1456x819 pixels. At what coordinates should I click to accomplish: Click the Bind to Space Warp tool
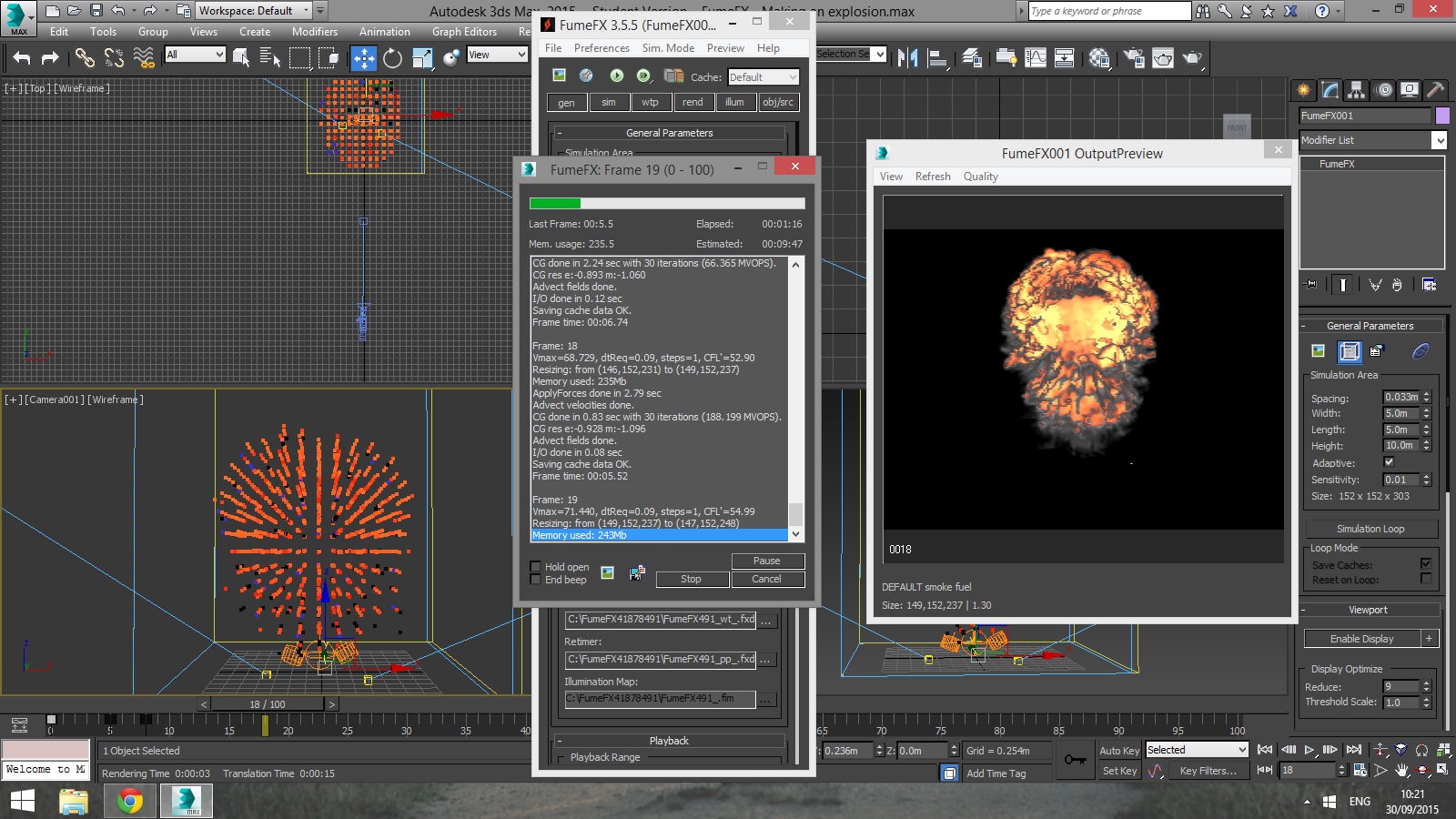[x=144, y=58]
